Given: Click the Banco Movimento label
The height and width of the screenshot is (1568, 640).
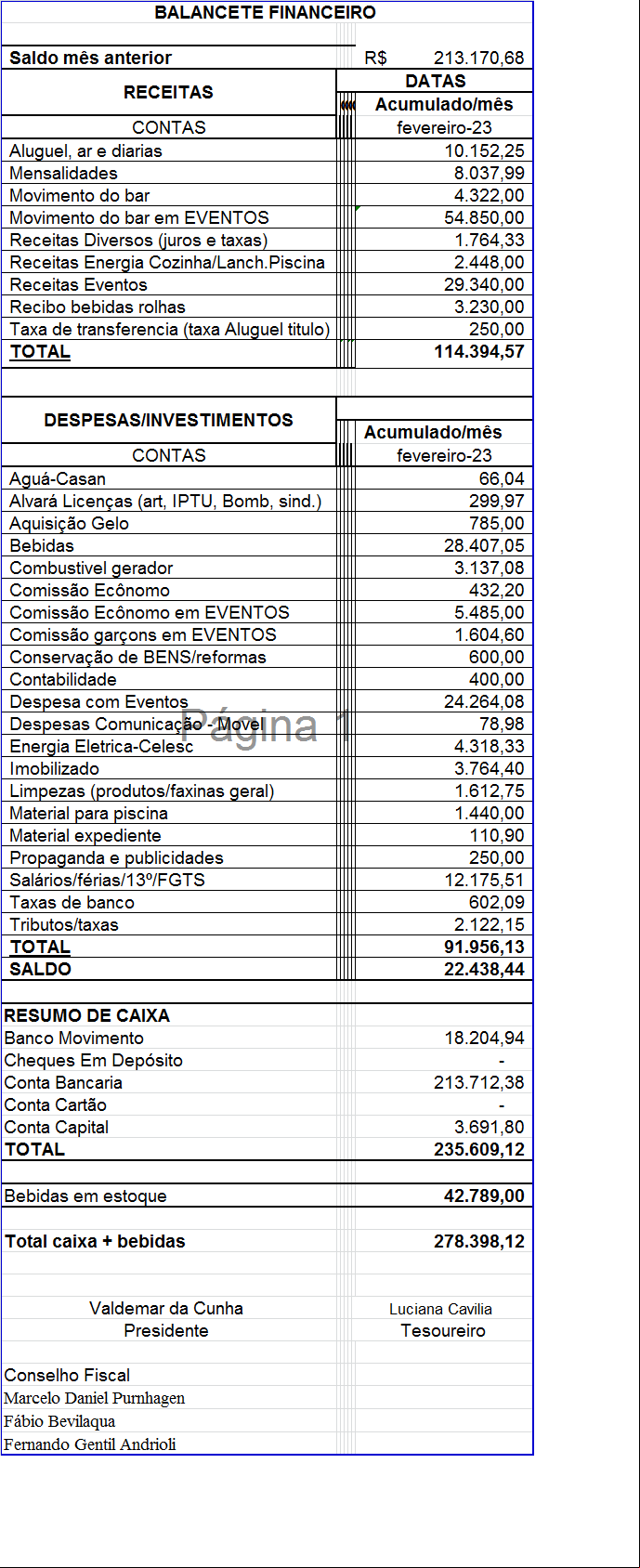Looking at the screenshot, I should (74, 1038).
